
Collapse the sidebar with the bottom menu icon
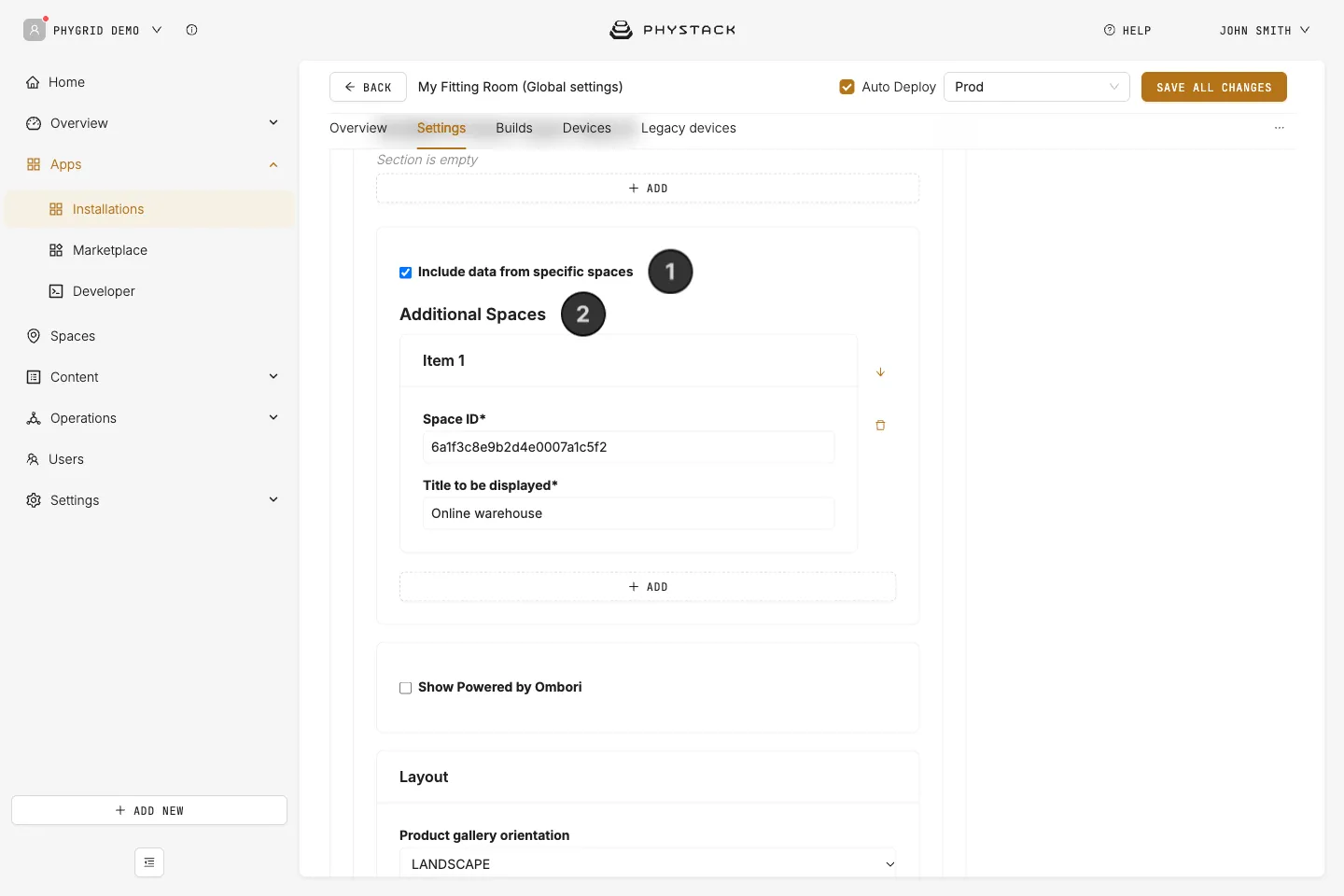click(149, 862)
